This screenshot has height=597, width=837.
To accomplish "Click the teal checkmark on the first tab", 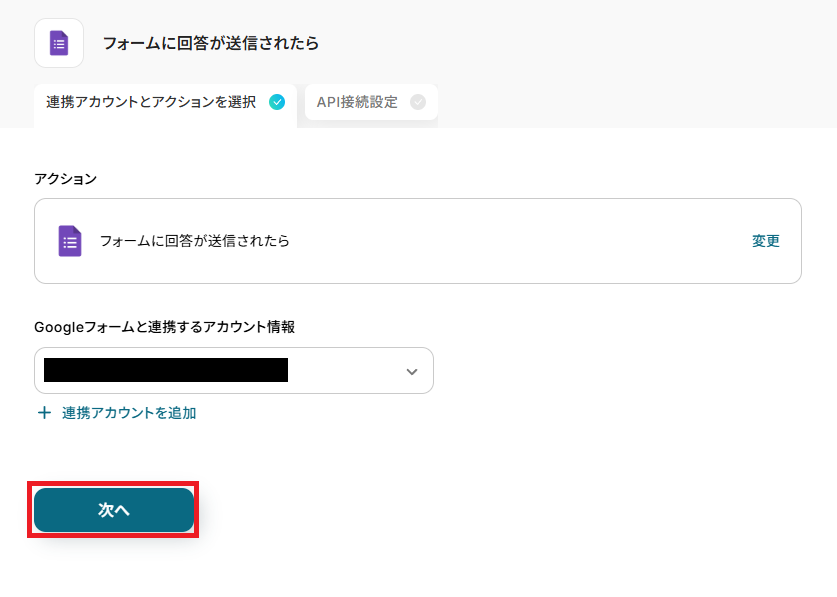I will (277, 102).
